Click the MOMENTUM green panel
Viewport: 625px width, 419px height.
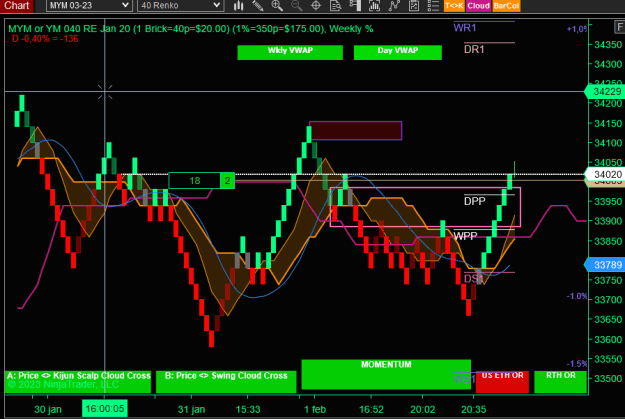click(x=386, y=374)
